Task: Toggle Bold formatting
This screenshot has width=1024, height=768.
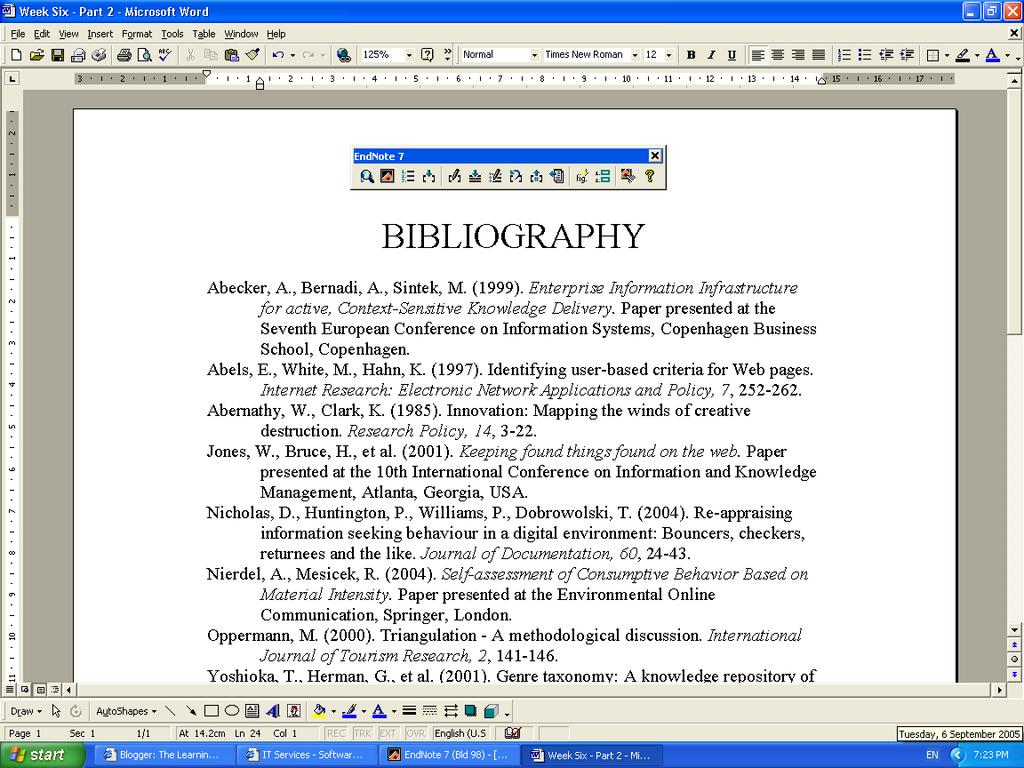Action: tap(691, 55)
